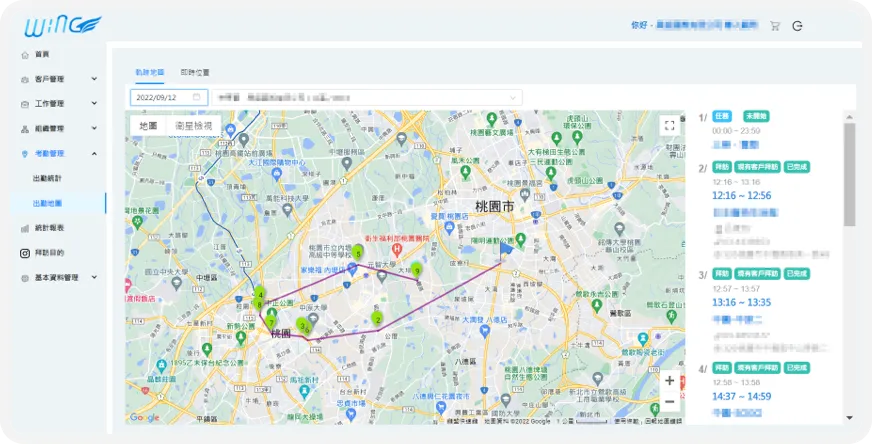872x444 pixels.
Task: Switch map to 衛星檢視 view
Action: coord(194,126)
